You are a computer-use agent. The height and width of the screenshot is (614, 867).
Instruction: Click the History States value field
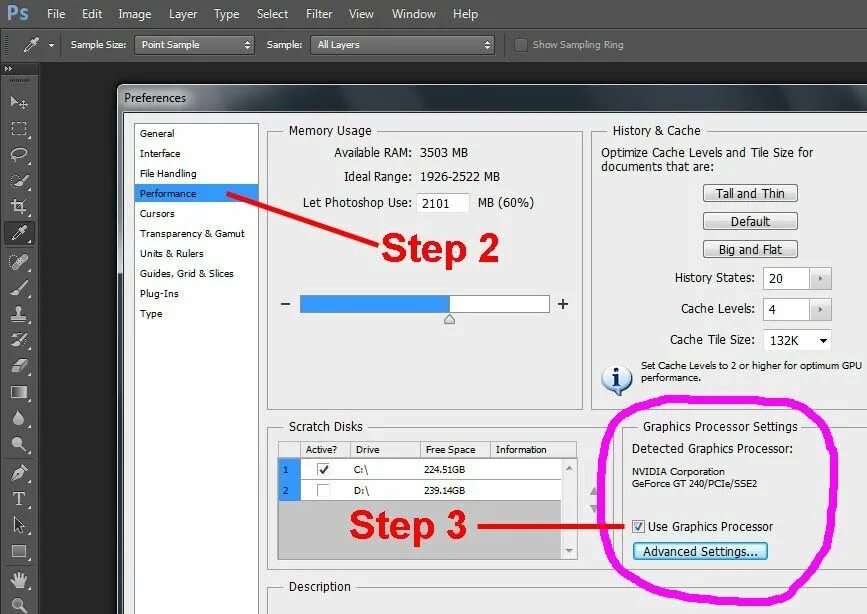(x=786, y=279)
